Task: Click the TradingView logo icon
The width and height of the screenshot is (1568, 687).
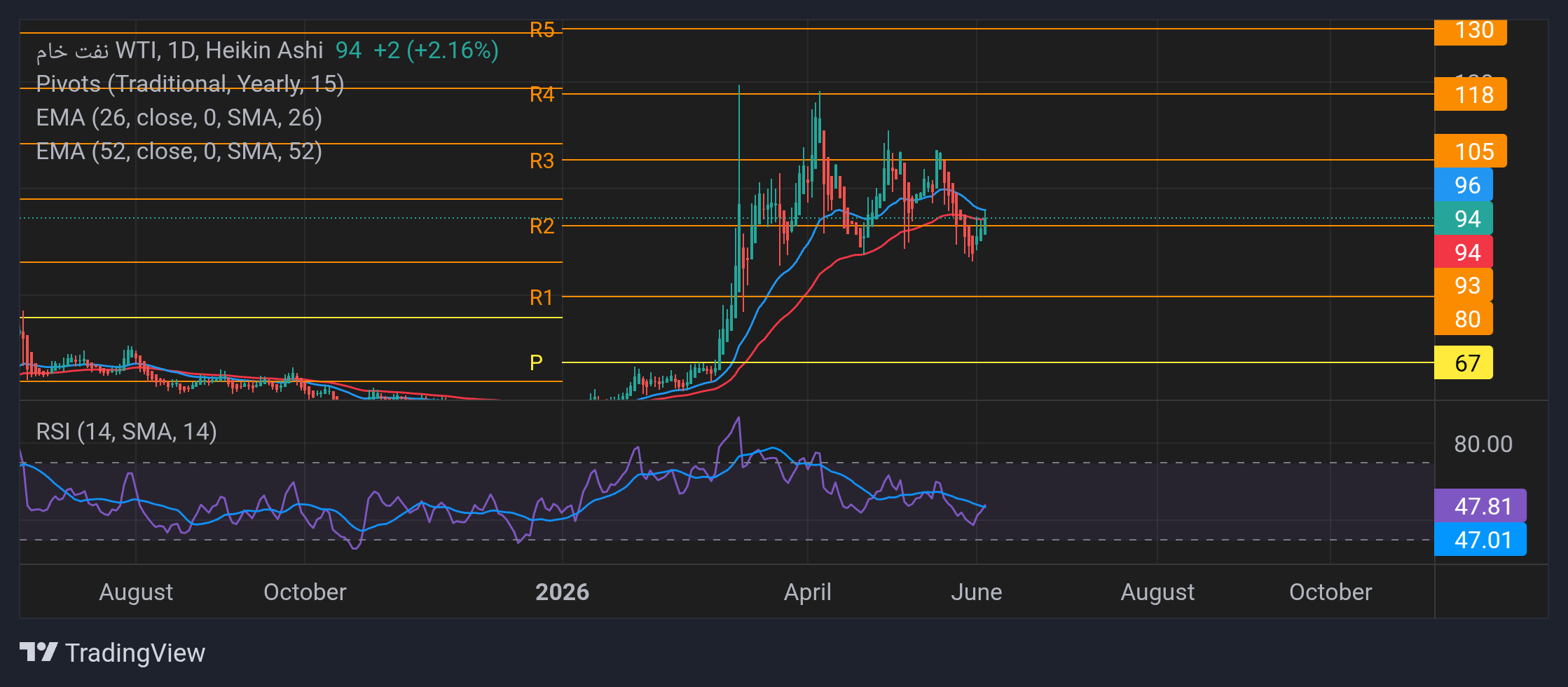Action: click(39, 652)
